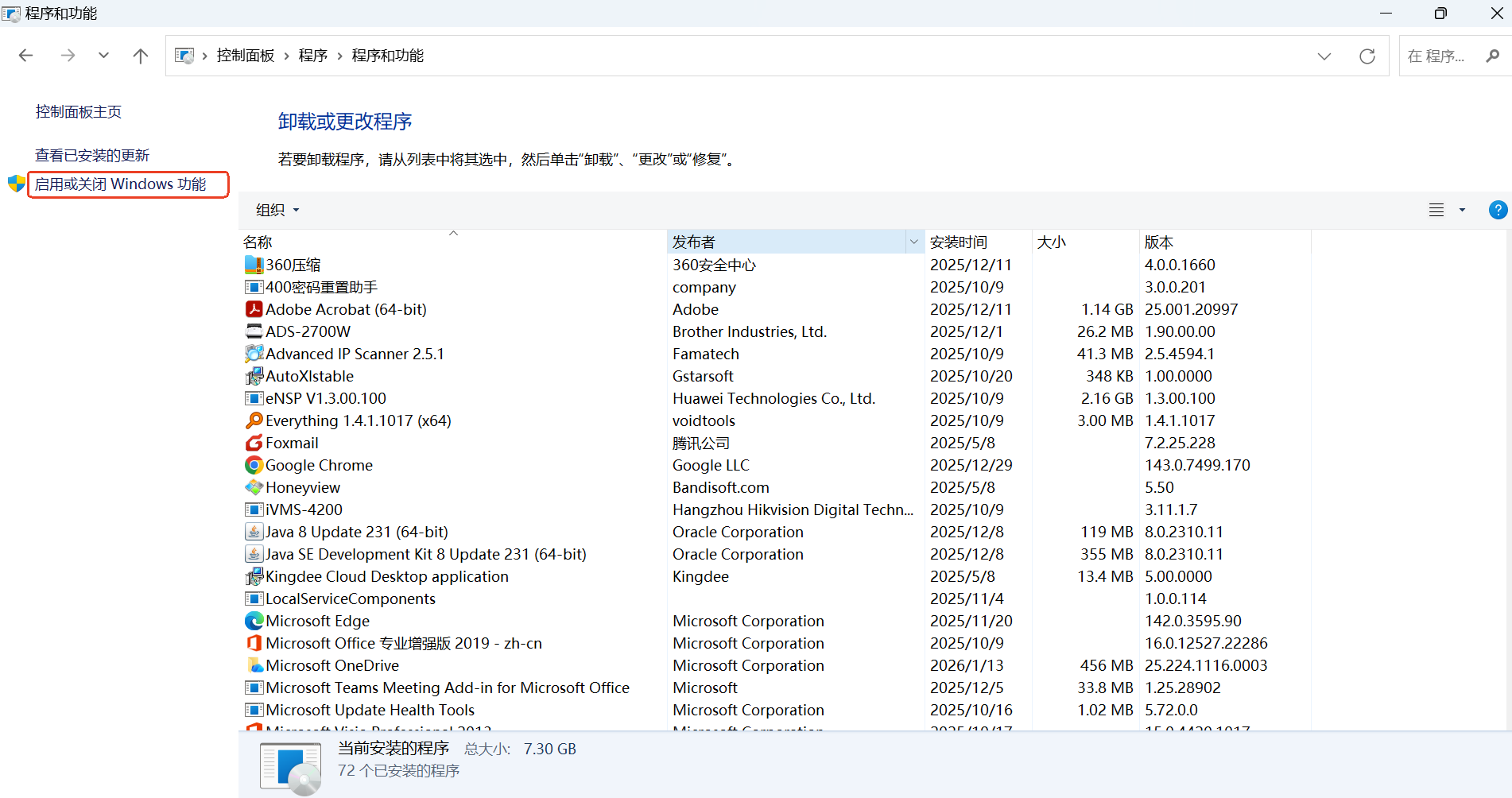
Task: Click the Google Chrome icon
Action: click(x=254, y=465)
